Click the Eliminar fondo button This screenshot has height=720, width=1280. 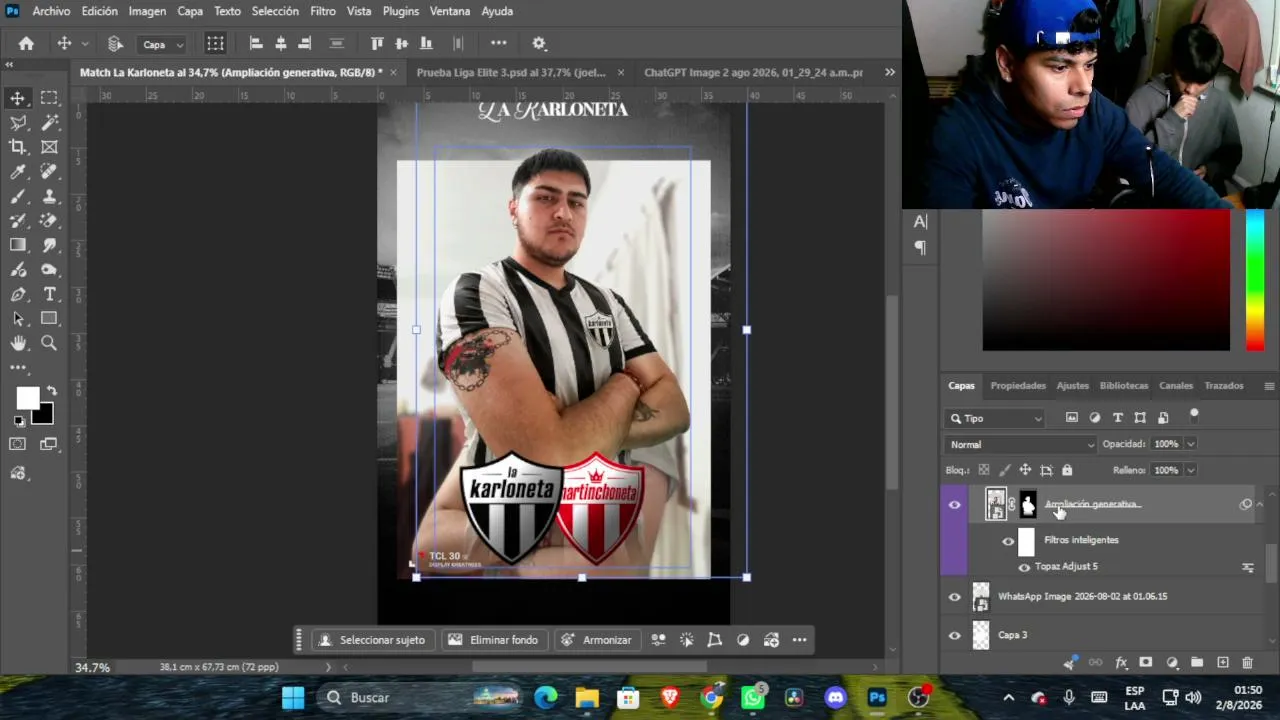point(493,640)
